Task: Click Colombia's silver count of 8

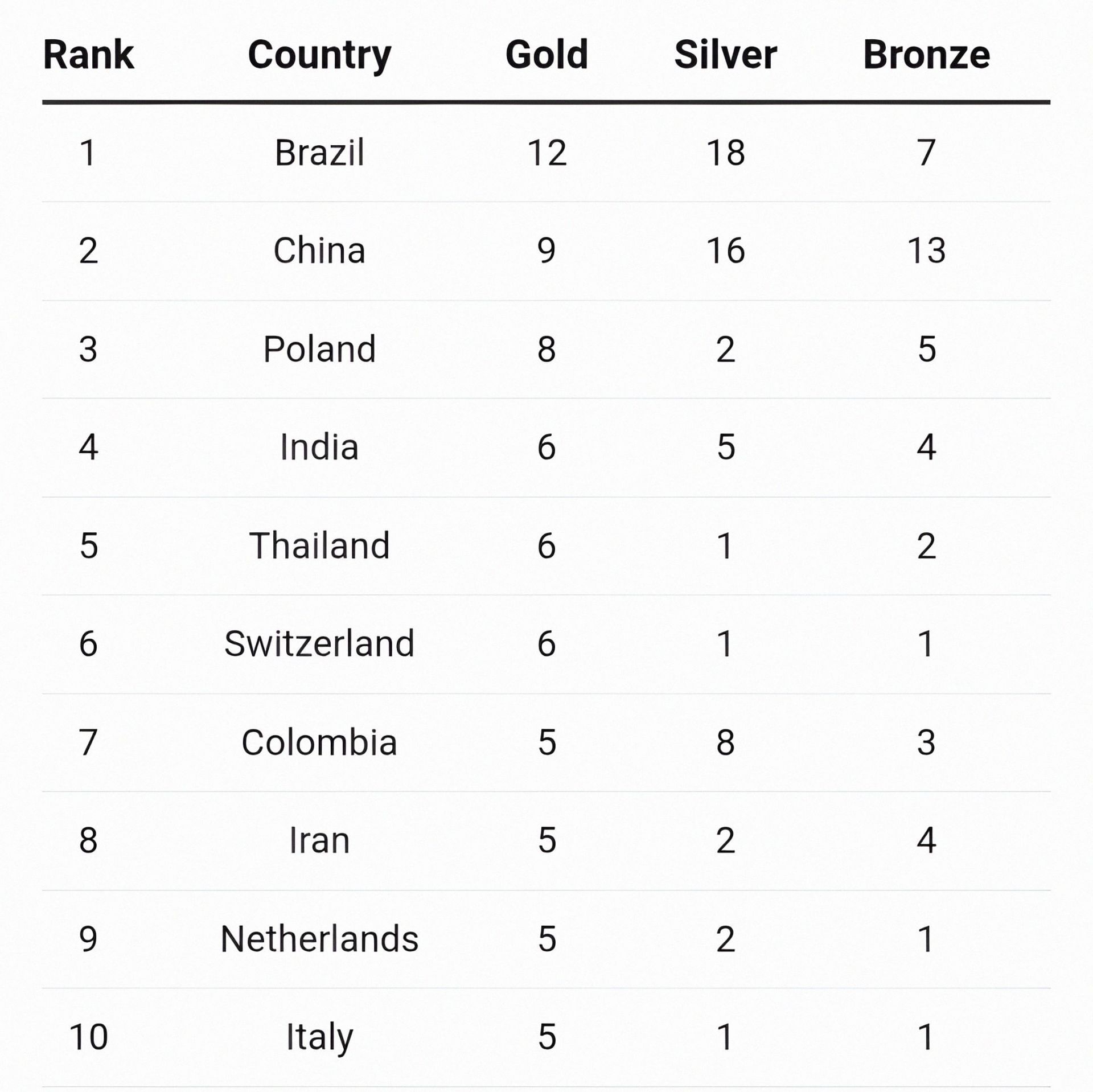Action: pyautogui.click(x=725, y=742)
